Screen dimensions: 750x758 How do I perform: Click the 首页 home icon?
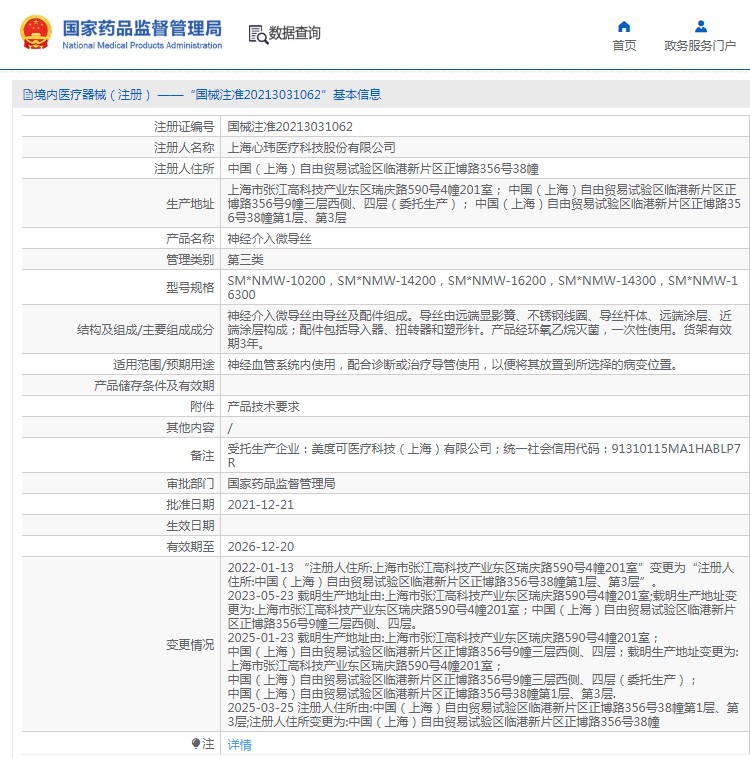point(624,27)
